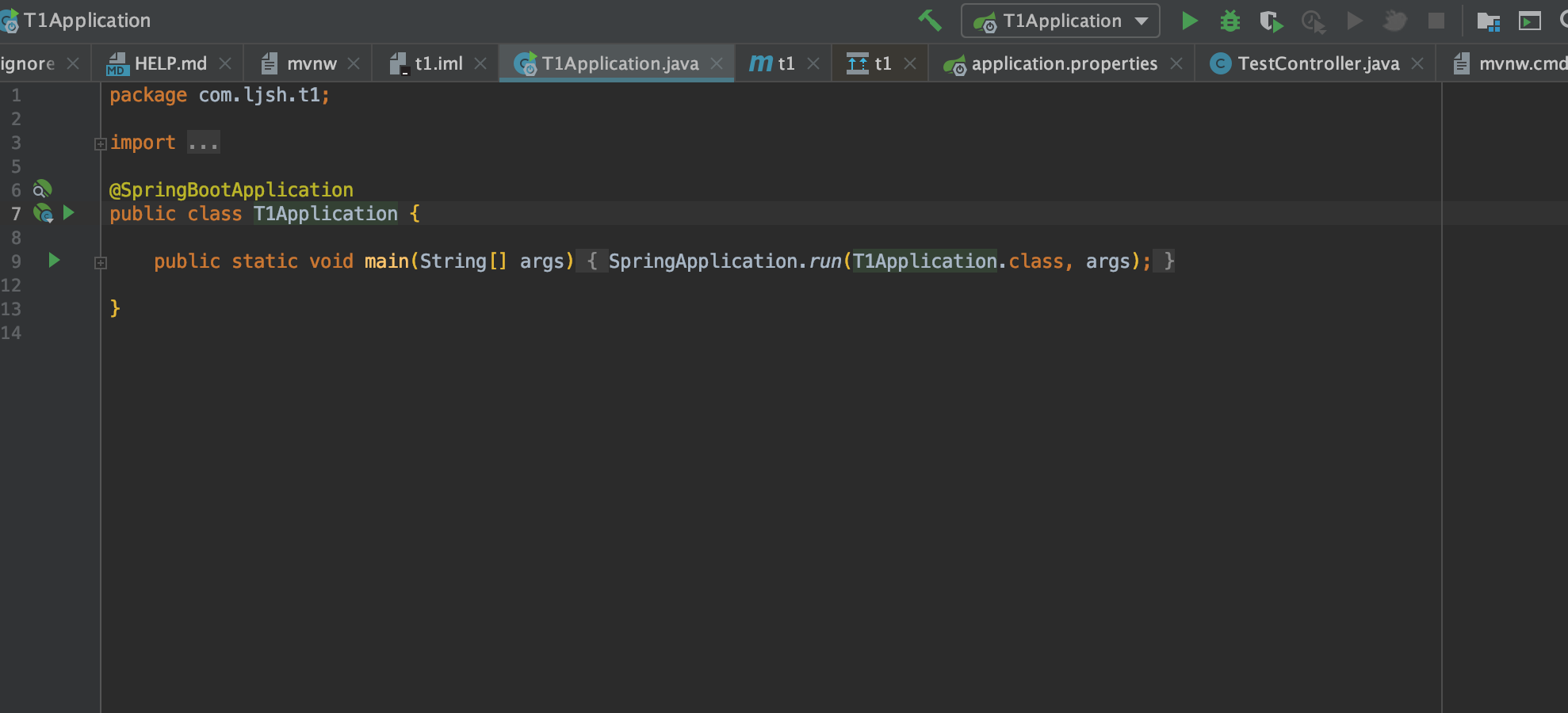This screenshot has width=1568, height=713.
Task: Click line number 1 in the gutter
Action: (x=16, y=95)
